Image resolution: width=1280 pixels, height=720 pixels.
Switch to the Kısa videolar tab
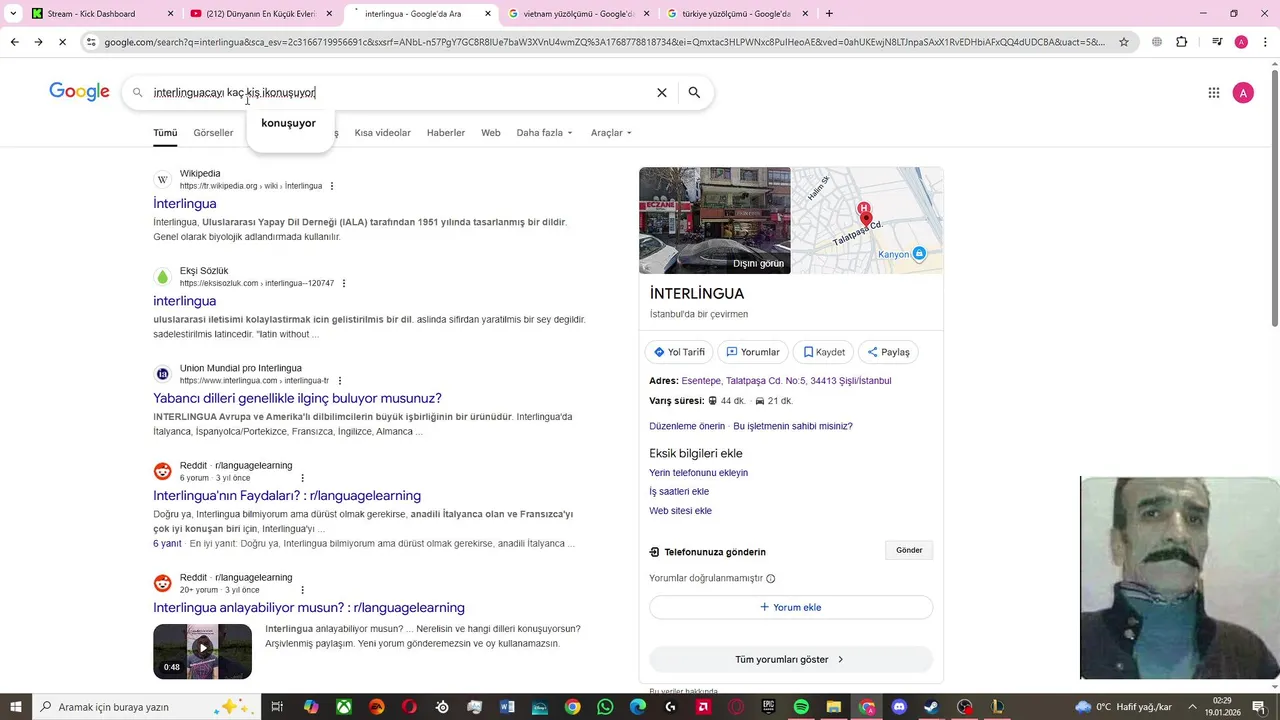(x=382, y=133)
